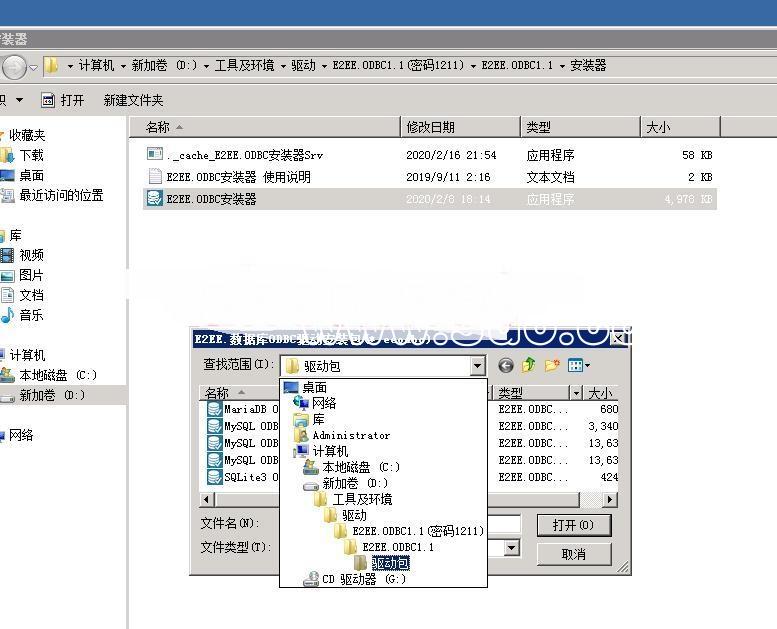This screenshot has width=777, height=629.
Task: Open the View Menu icon in dialog
Action: [x=578, y=366]
